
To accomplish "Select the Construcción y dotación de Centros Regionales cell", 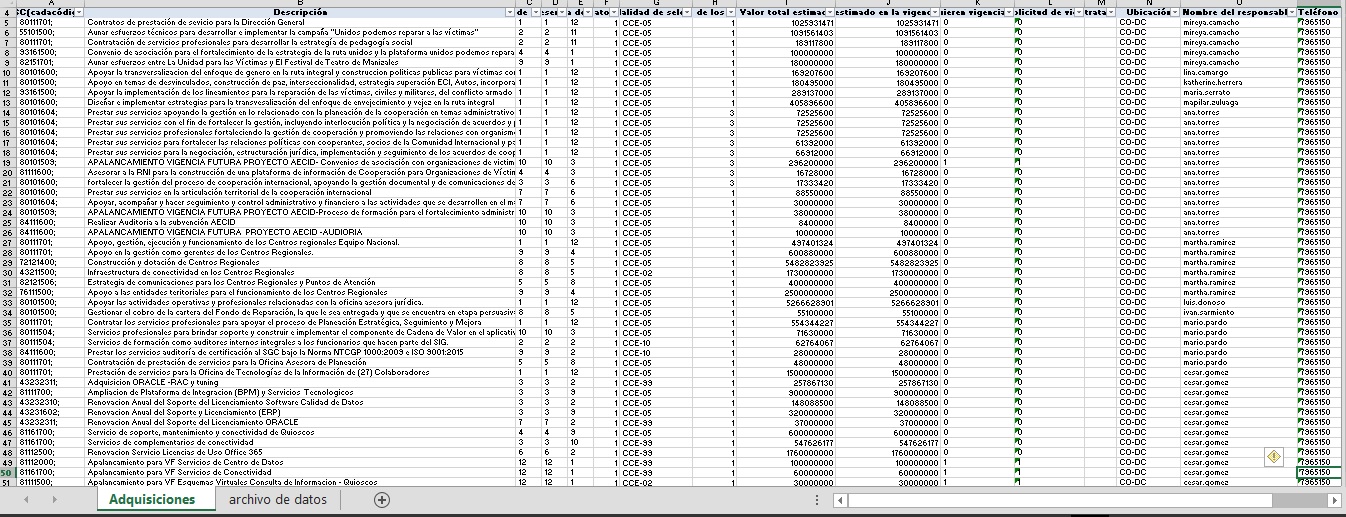I will pyautogui.click(x=298, y=261).
